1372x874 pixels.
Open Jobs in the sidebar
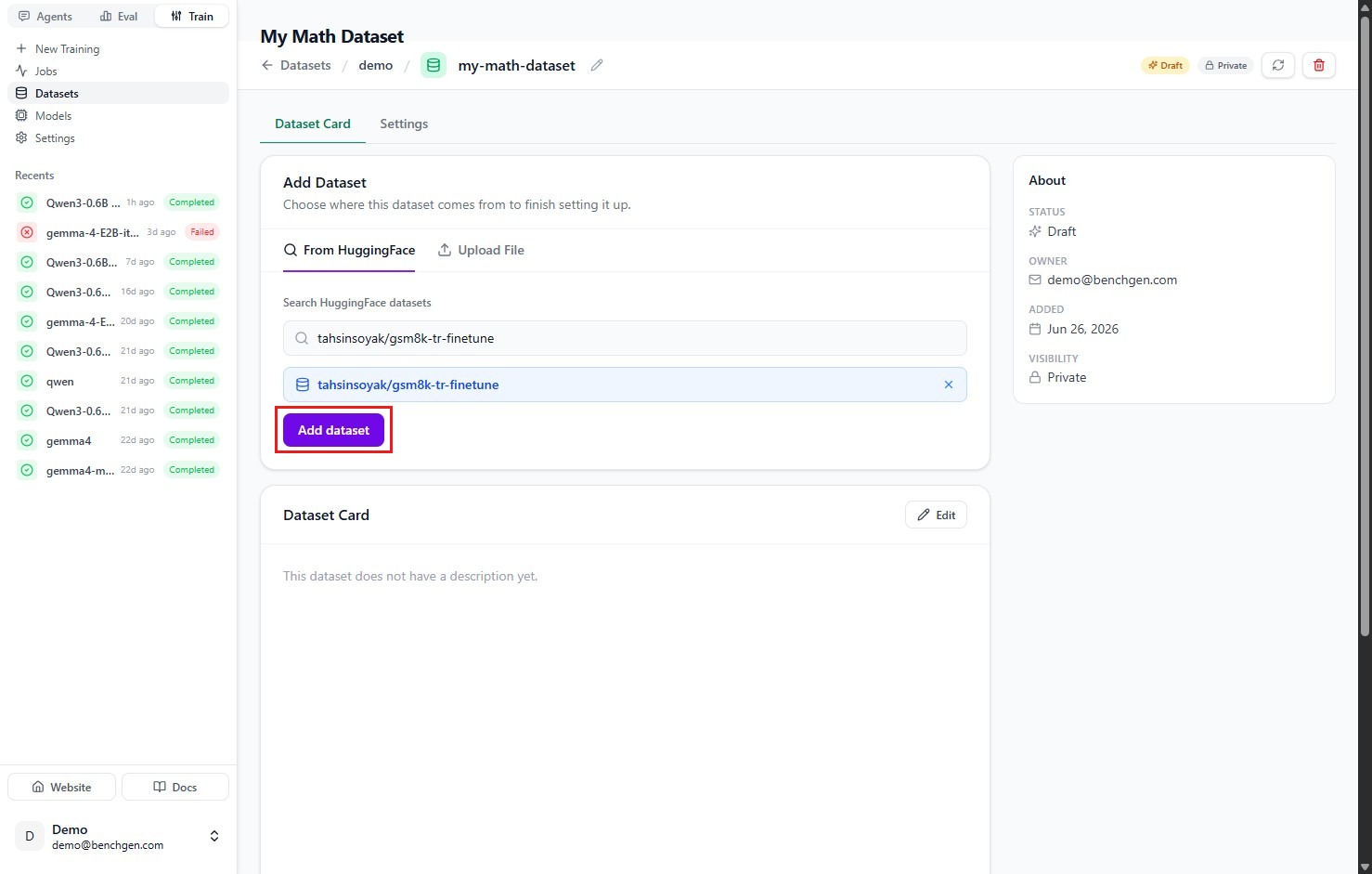click(118, 71)
